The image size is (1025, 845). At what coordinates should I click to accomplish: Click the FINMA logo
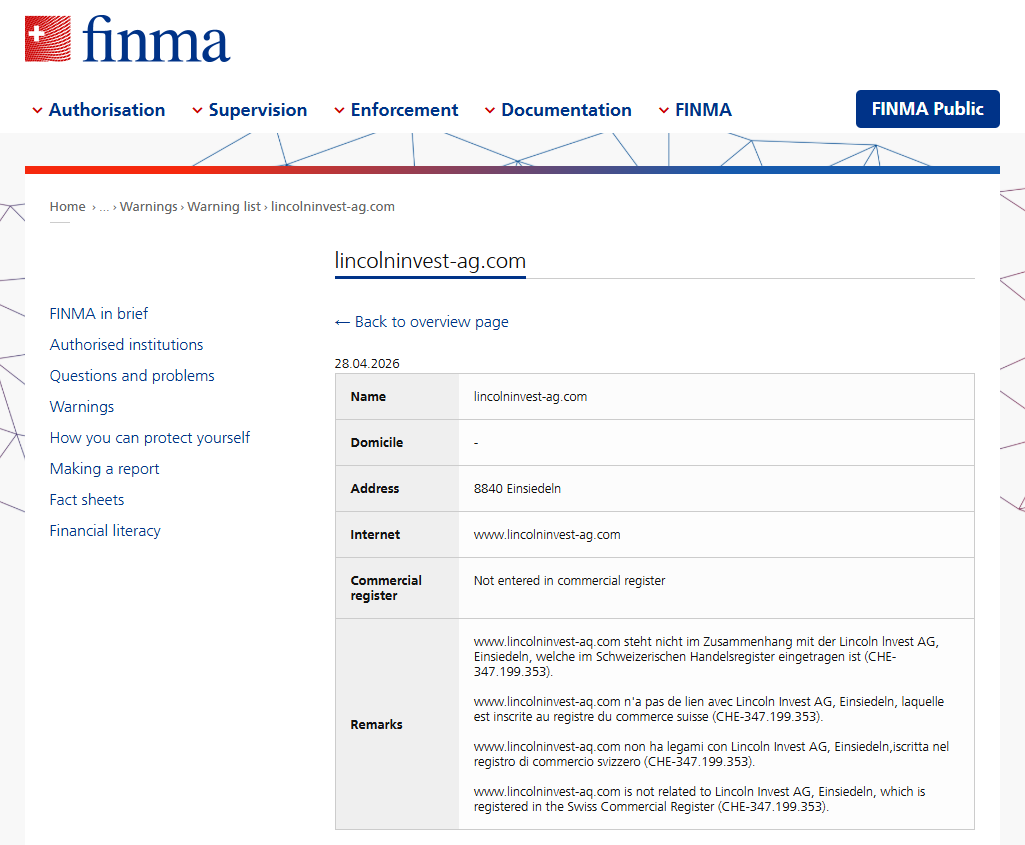pos(127,39)
